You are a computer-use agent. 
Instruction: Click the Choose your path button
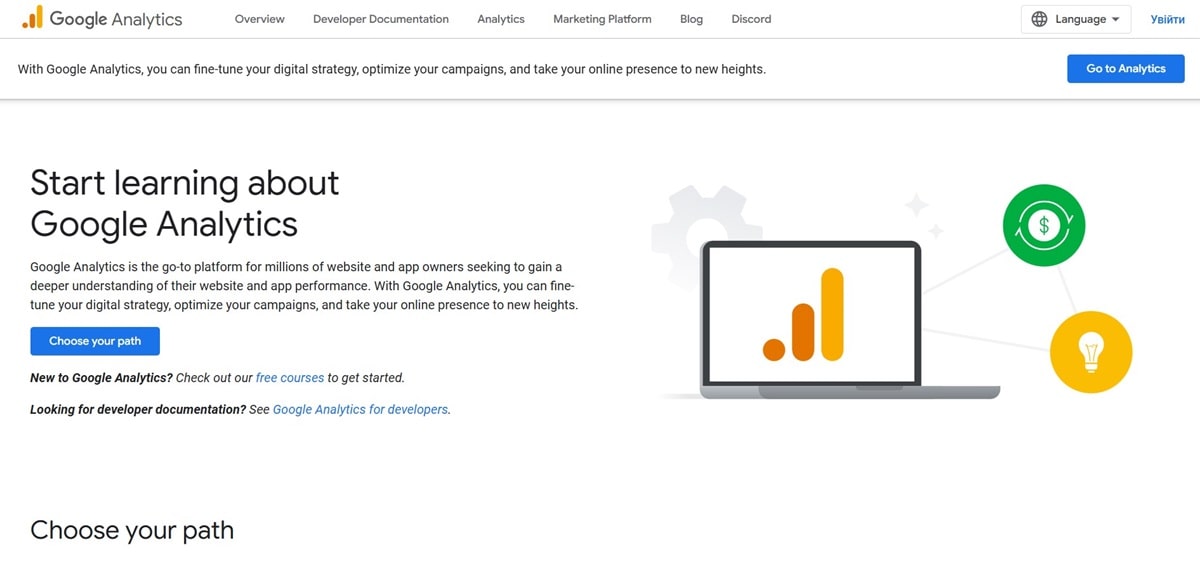click(95, 341)
